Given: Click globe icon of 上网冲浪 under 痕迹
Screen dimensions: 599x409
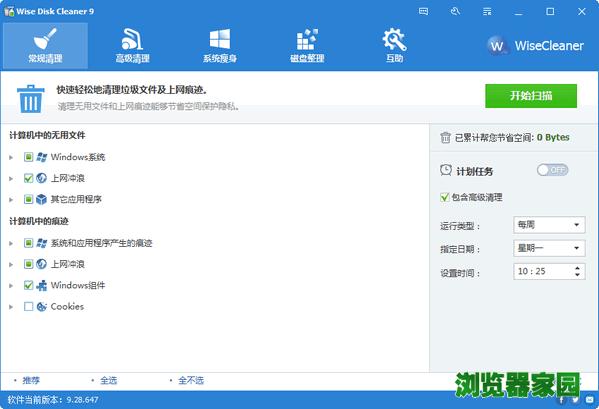Looking at the screenshot, I should (41, 264).
